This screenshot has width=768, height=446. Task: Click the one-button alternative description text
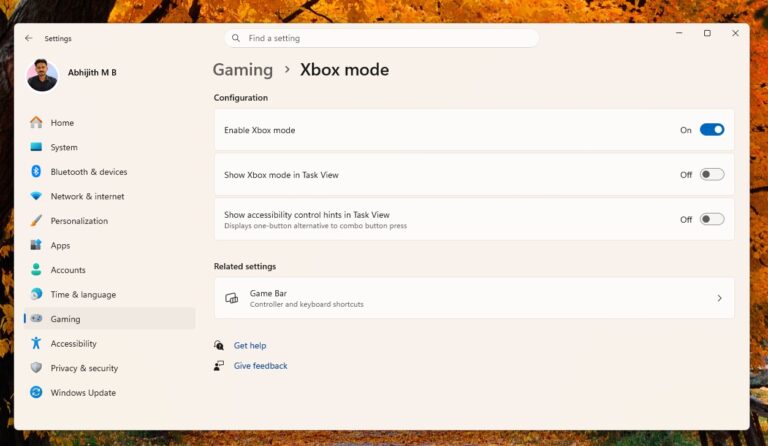pyautogui.click(x=315, y=226)
